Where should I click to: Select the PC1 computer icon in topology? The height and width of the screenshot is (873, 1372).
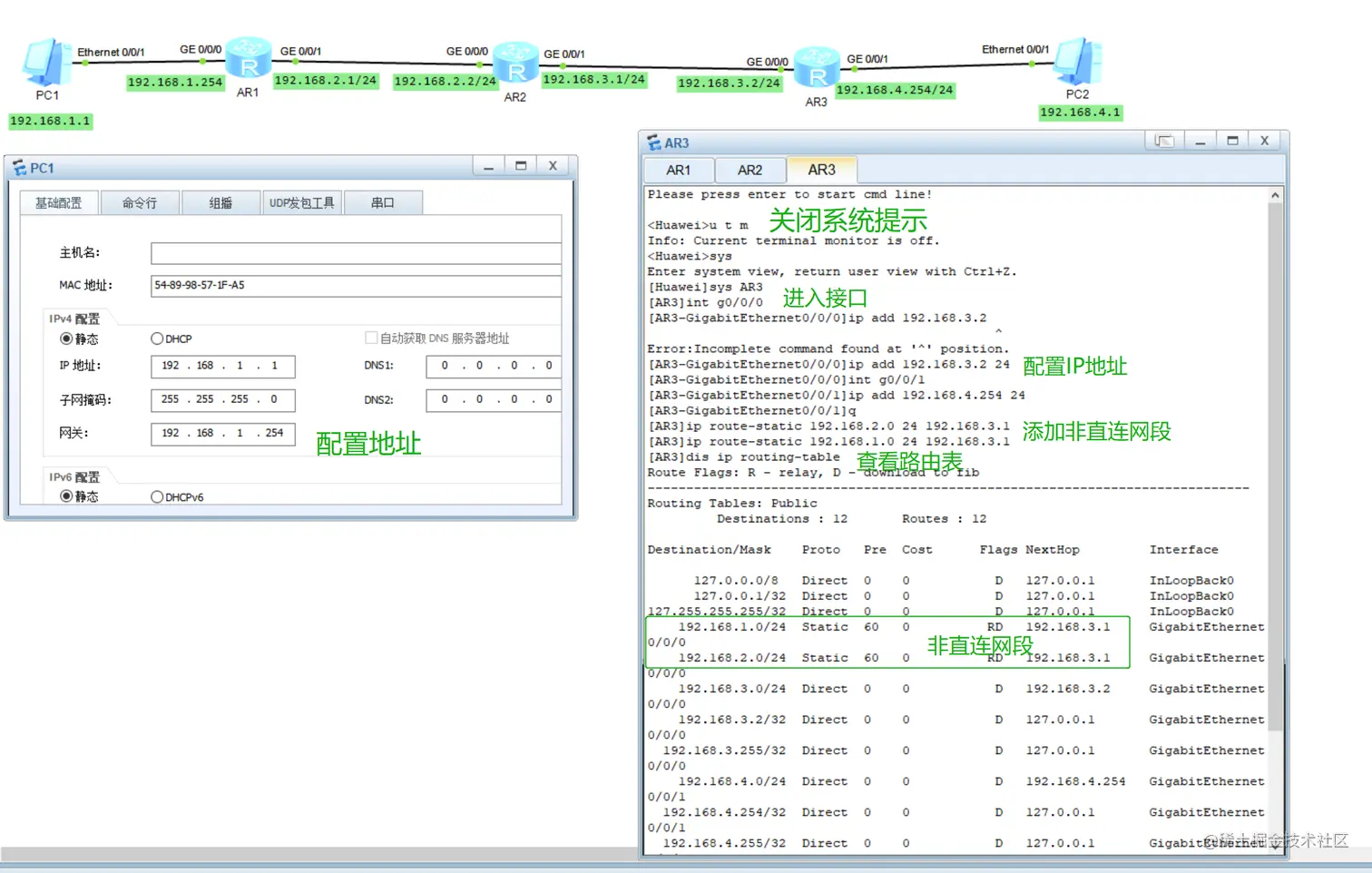tap(45, 62)
